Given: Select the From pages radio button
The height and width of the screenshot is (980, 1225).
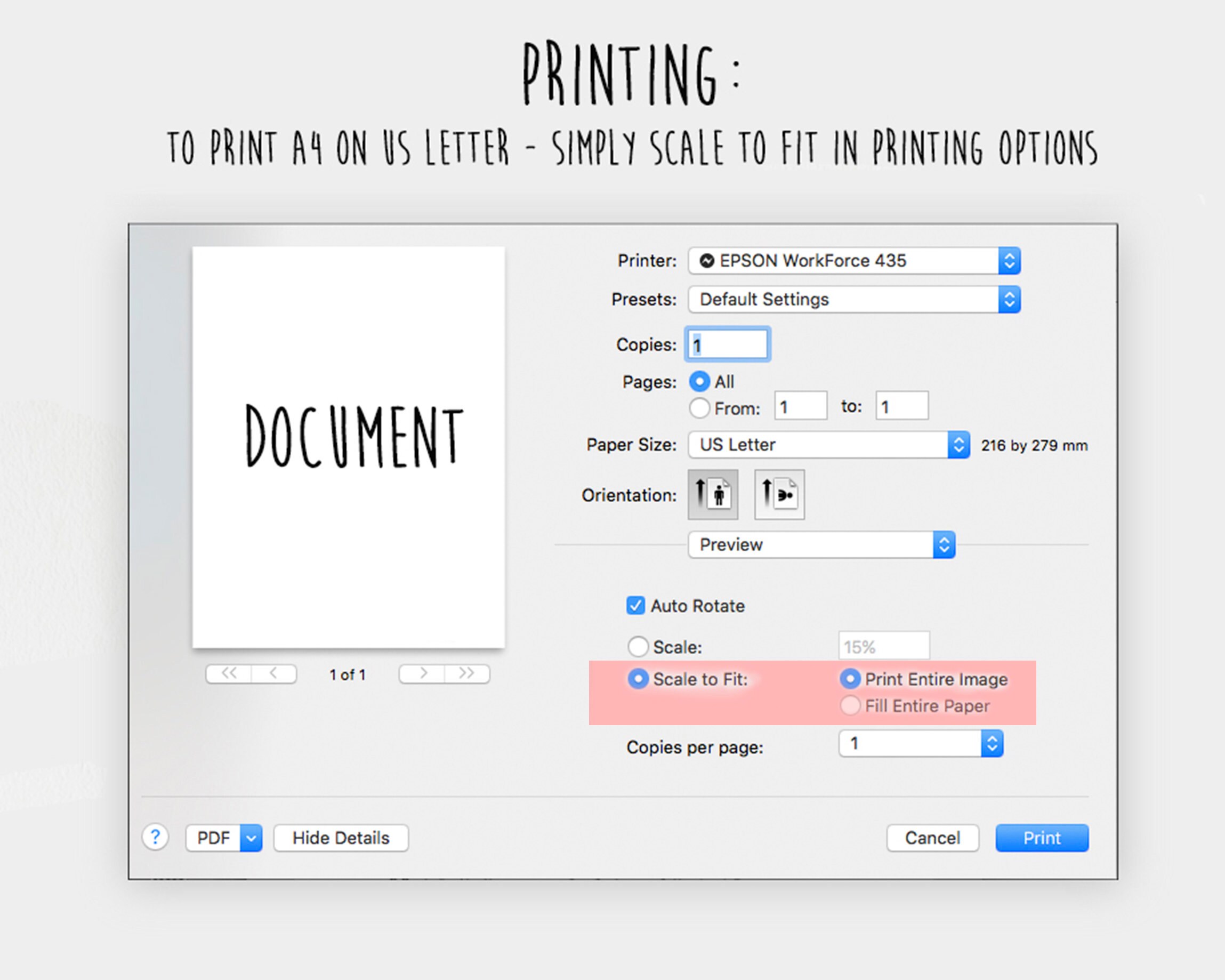Looking at the screenshot, I should coord(699,407).
